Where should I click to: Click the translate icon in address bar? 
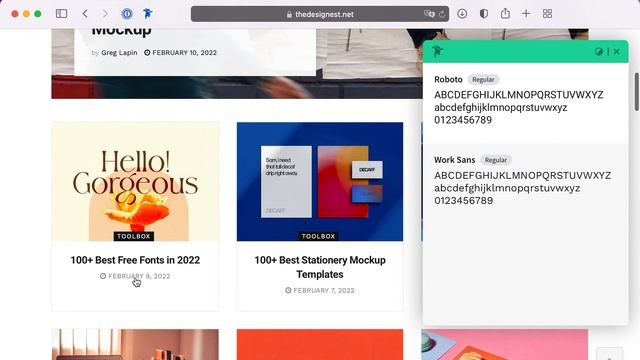click(x=429, y=14)
